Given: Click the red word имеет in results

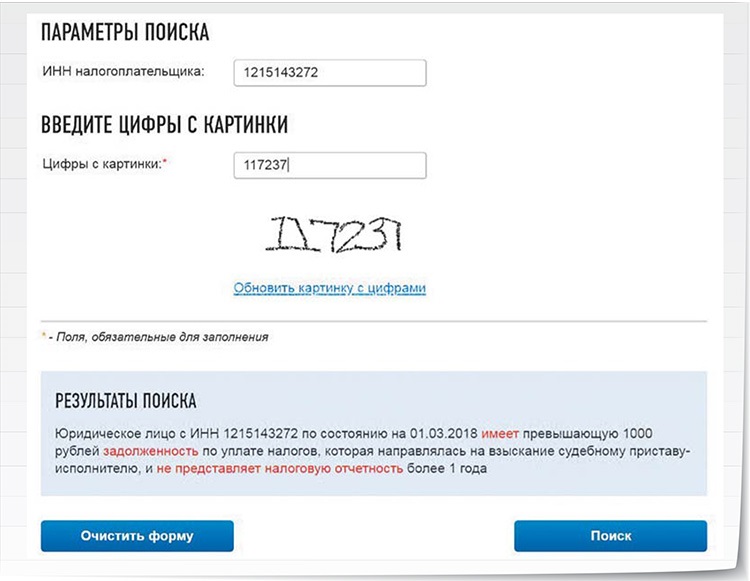Looking at the screenshot, I should (500, 434).
